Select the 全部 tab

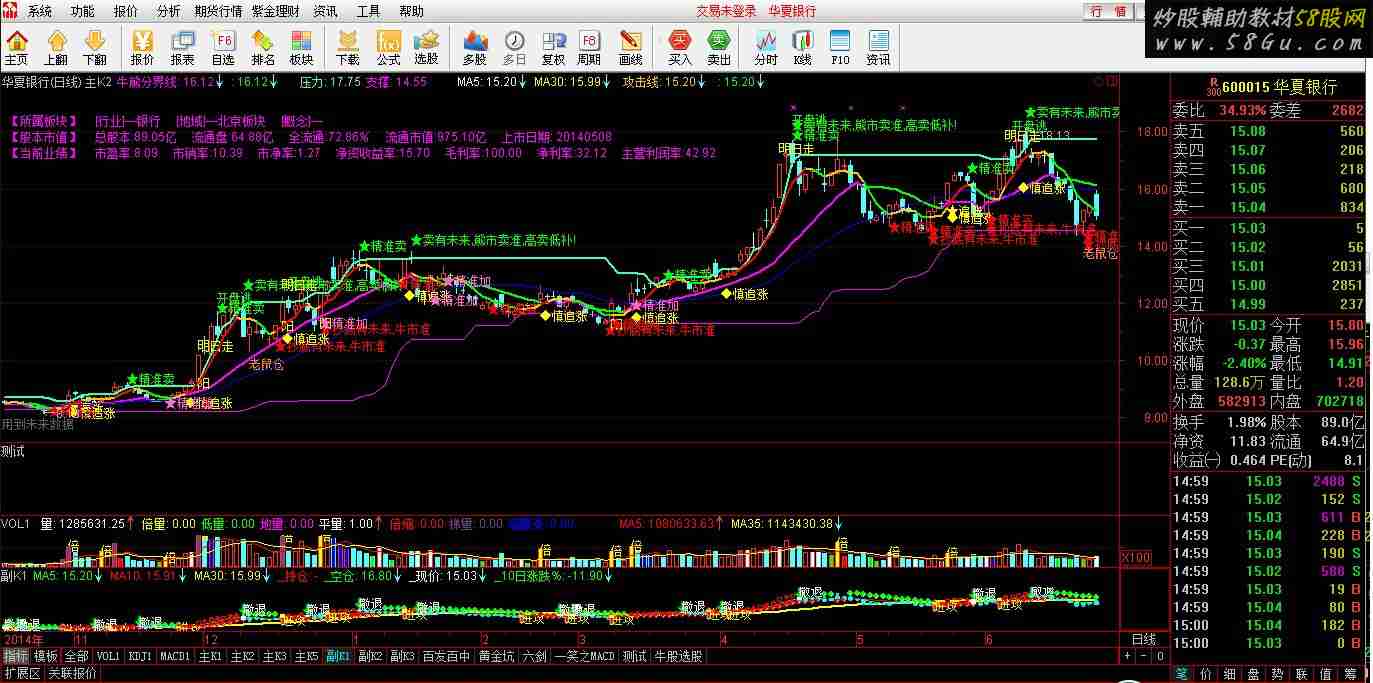(77, 657)
